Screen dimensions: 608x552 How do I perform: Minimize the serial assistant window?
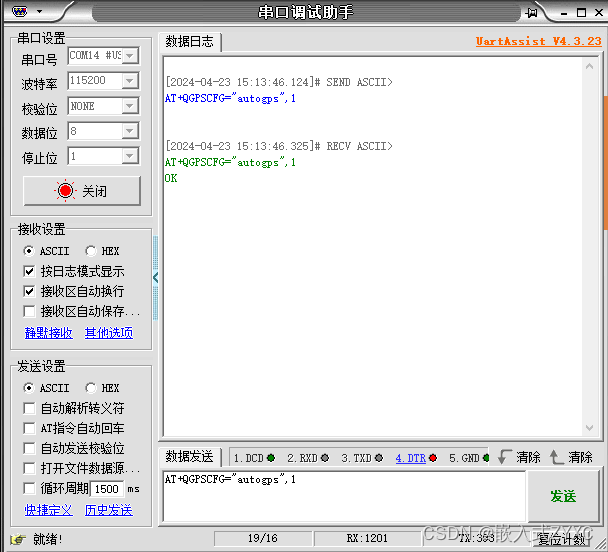click(564, 14)
